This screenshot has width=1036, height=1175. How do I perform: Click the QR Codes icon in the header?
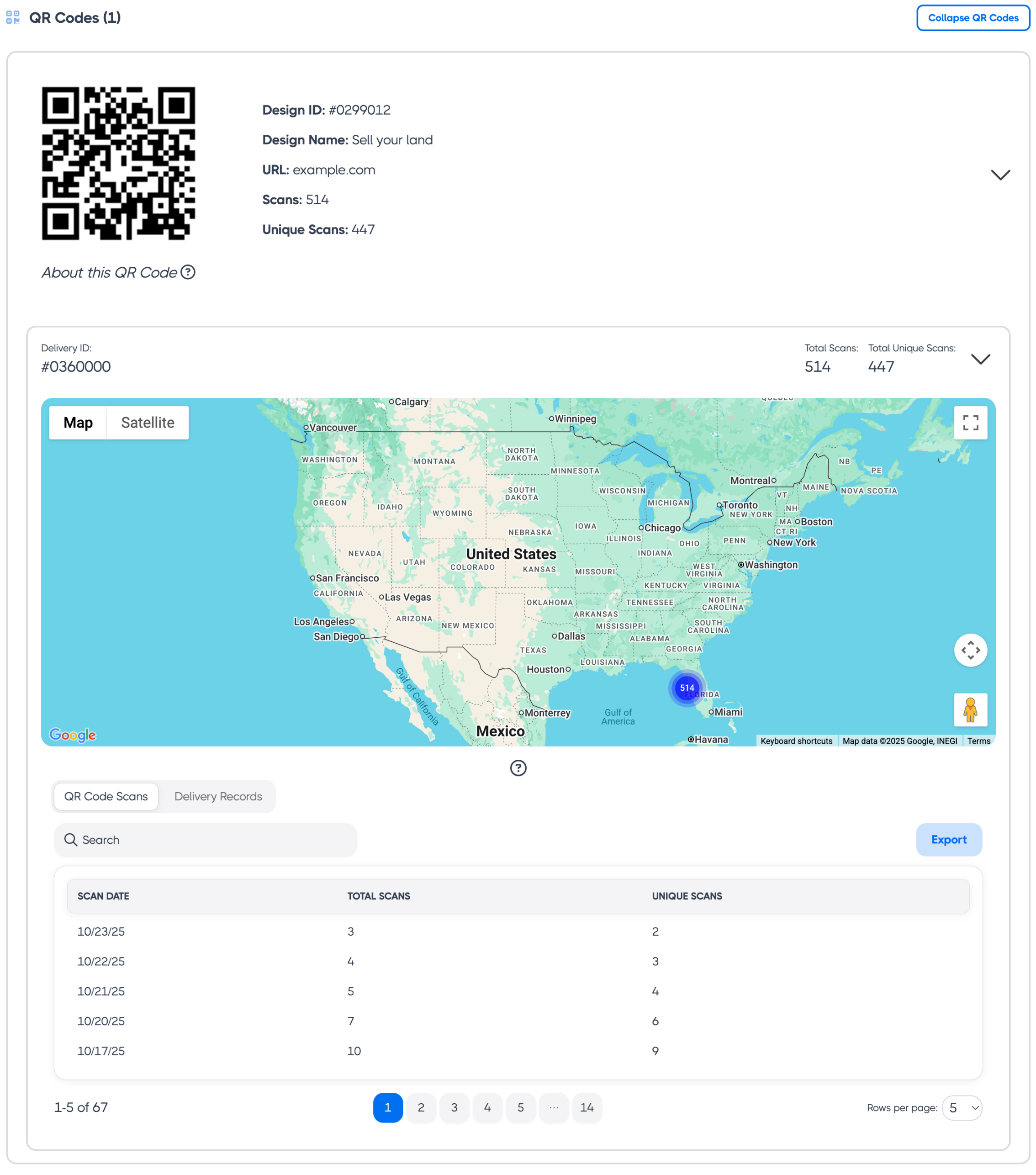click(x=13, y=18)
